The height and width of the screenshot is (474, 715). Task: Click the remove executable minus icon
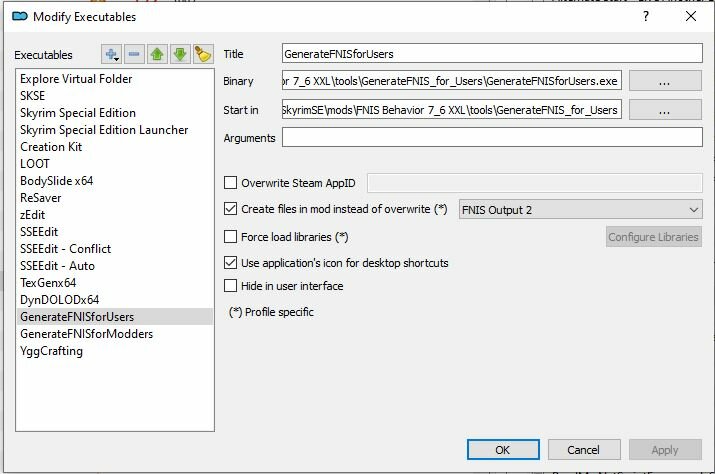click(x=134, y=54)
